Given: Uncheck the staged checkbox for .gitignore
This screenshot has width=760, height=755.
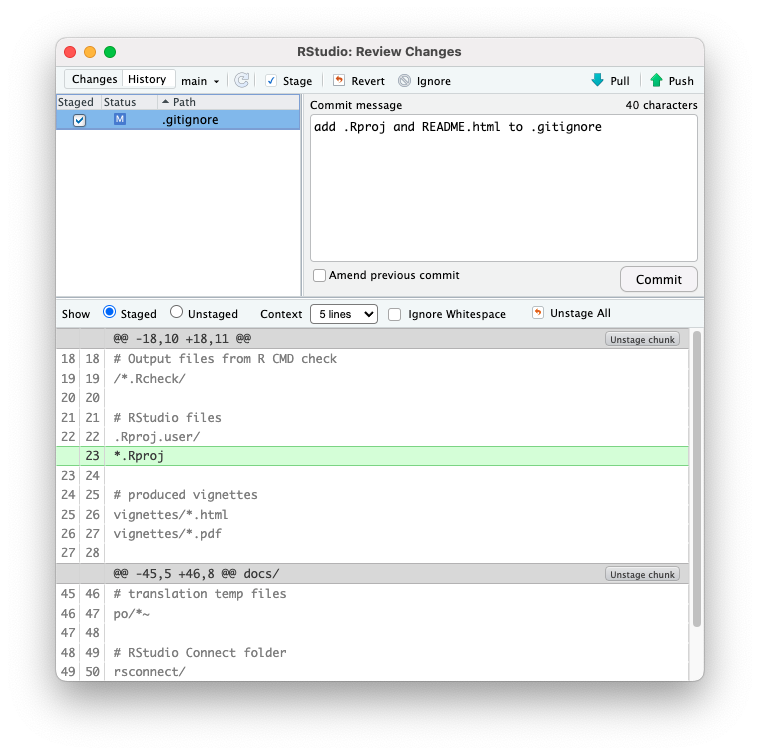Looking at the screenshot, I should tap(80, 120).
